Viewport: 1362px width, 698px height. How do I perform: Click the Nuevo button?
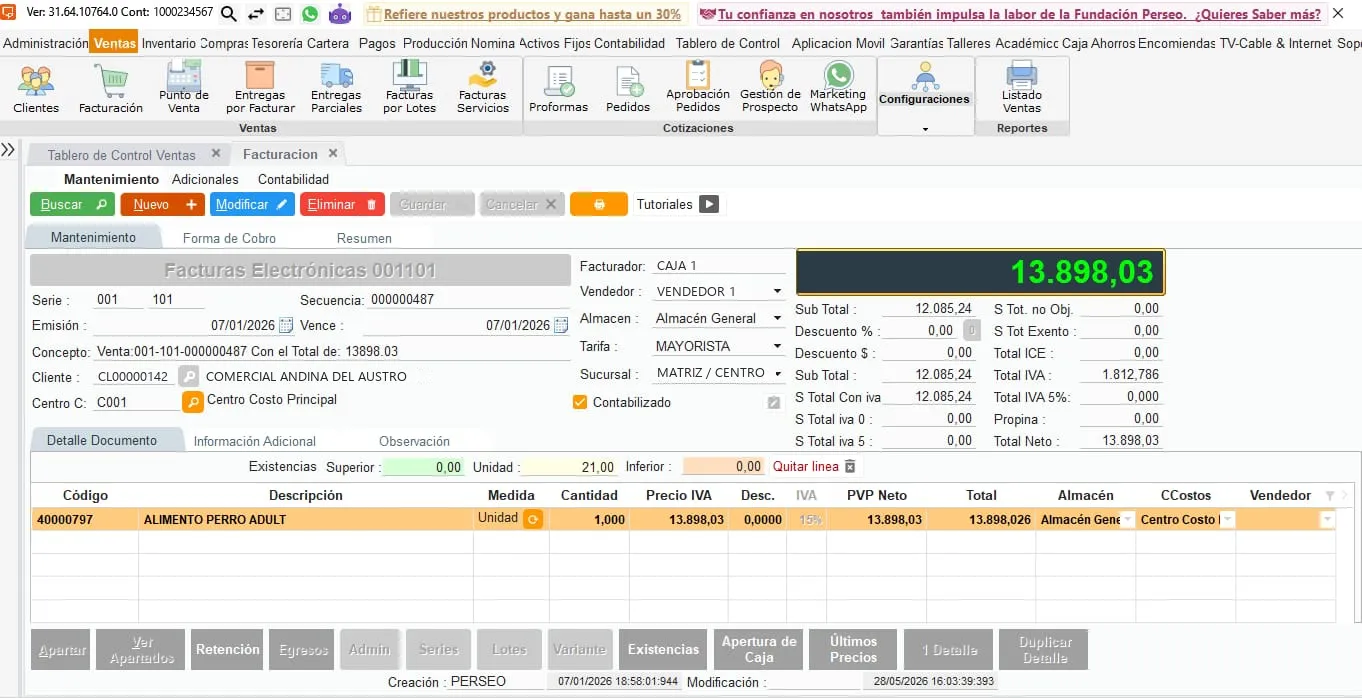pos(162,204)
